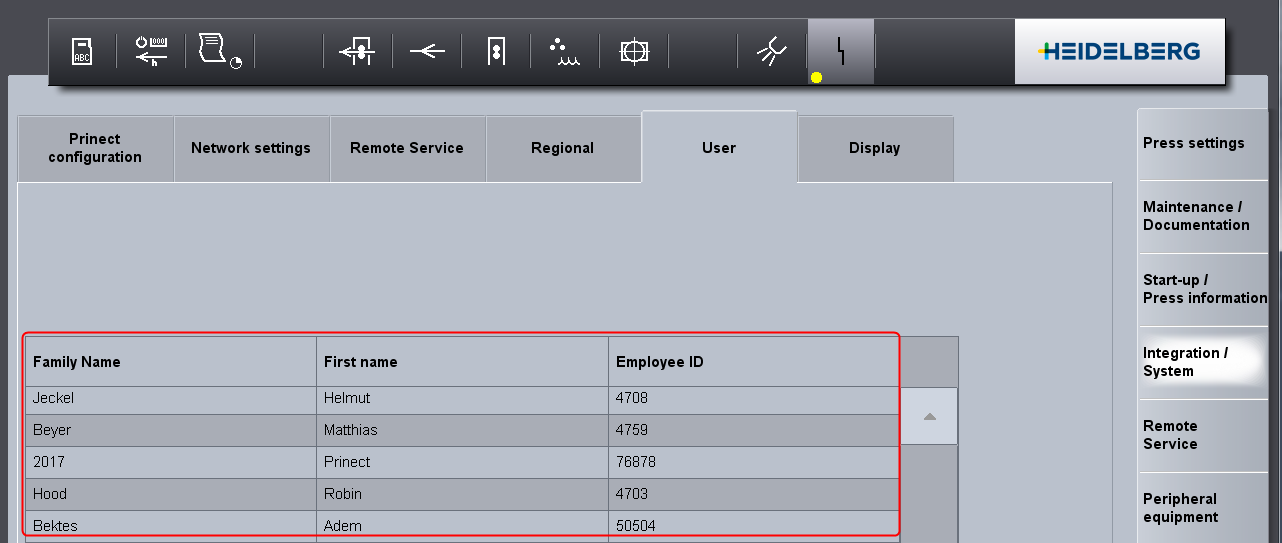Screen dimensions: 1282x543
Task: Go to Maintenance / Documentation section
Action: pyautogui.click(x=1196, y=216)
